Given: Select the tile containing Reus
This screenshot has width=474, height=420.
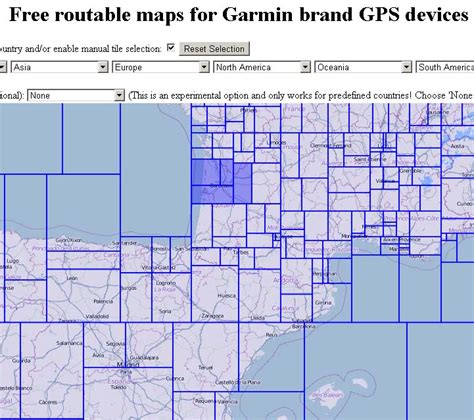Looking at the screenshot, I should (x=271, y=357).
